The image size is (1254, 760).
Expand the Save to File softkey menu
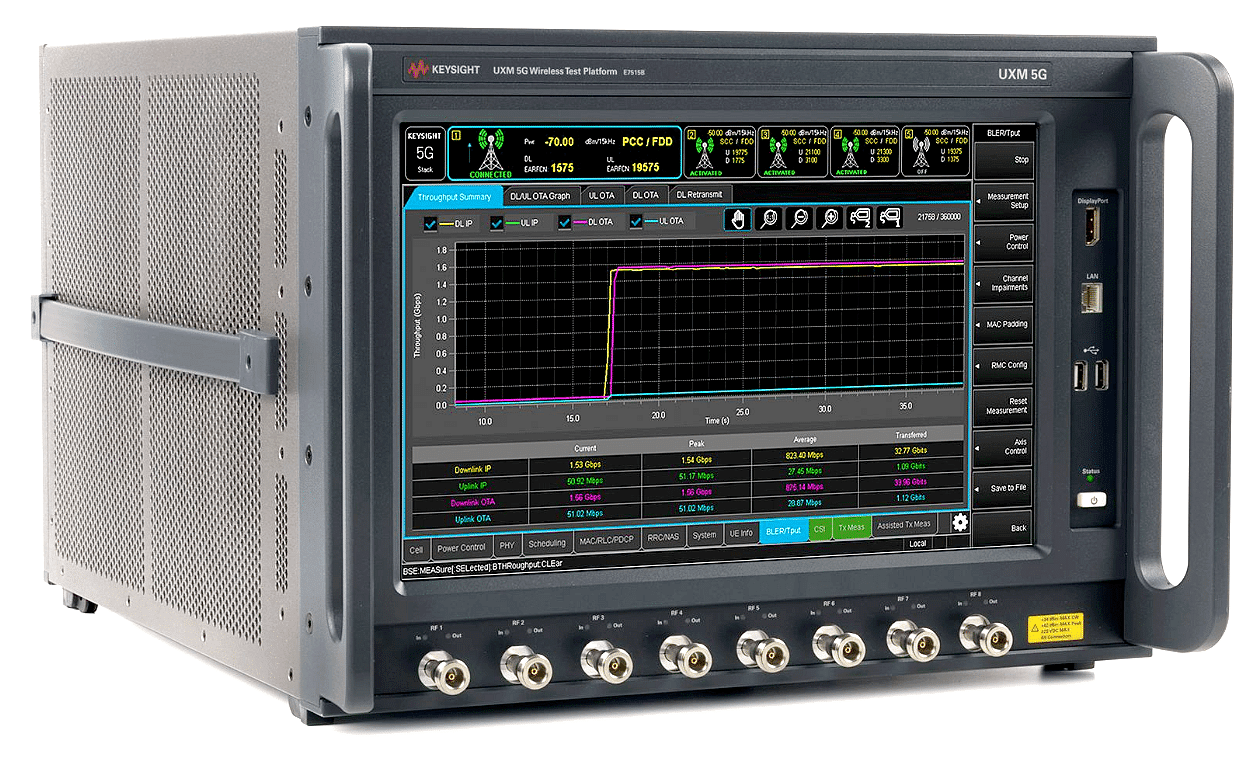[1002, 487]
